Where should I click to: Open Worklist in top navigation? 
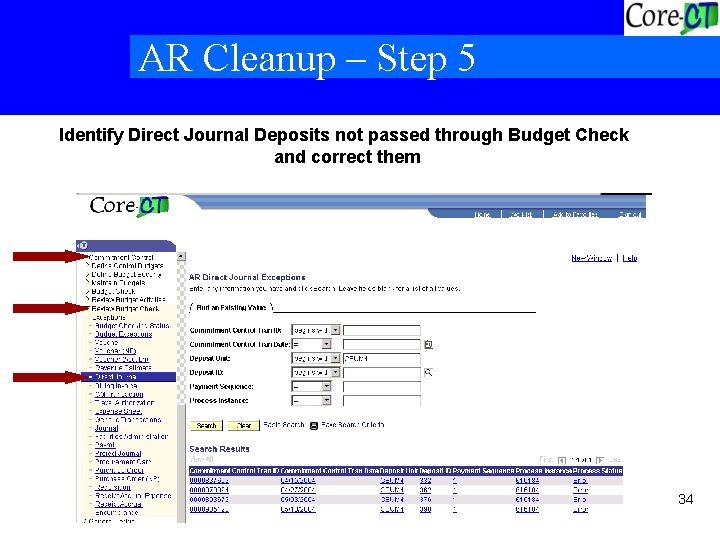(521, 214)
